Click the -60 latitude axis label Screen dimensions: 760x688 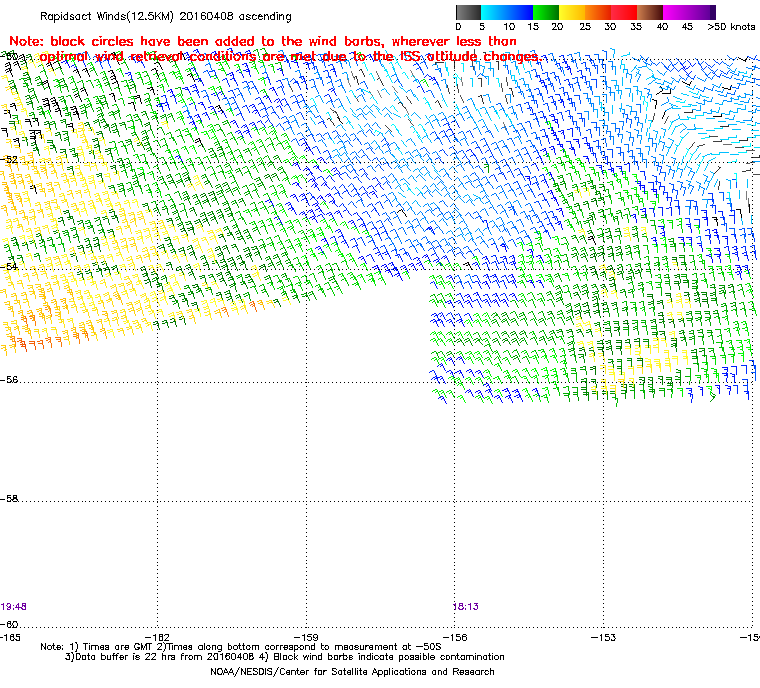click(10, 624)
